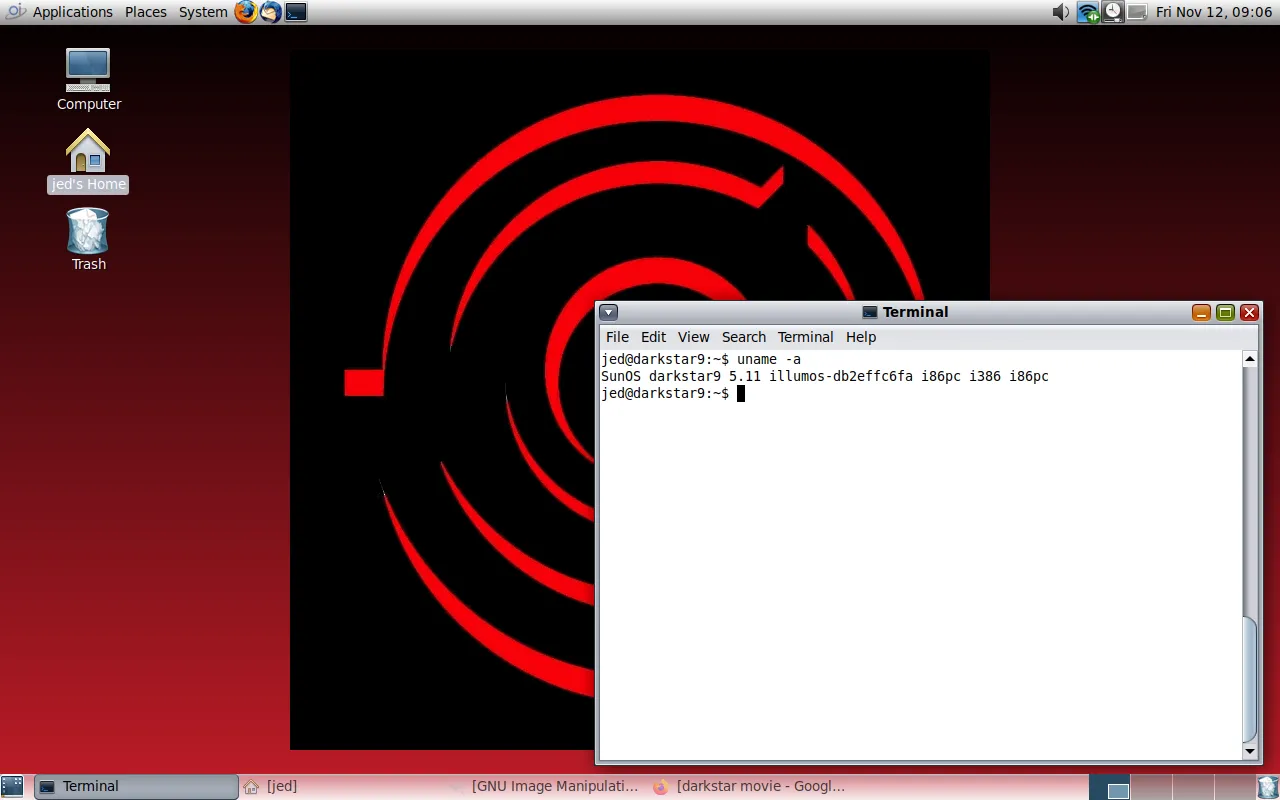Close the Terminal window
1280x800 pixels.
point(1249,313)
